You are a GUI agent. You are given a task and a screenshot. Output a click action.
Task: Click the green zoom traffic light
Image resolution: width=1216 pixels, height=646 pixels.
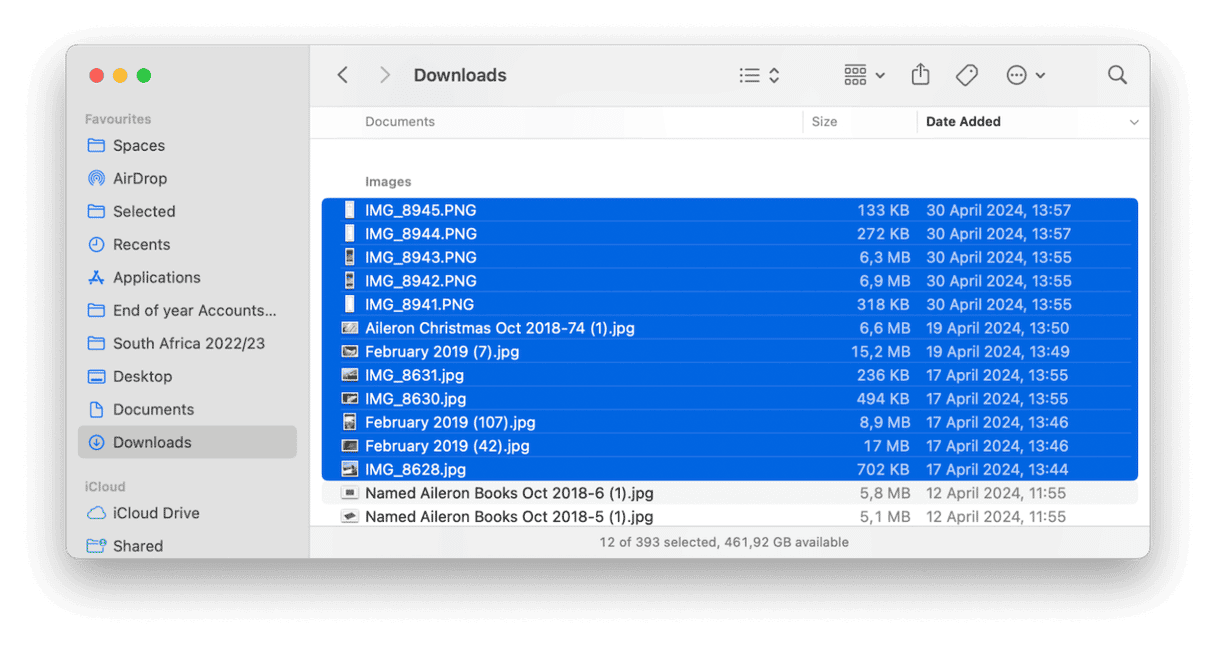coord(144,75)
